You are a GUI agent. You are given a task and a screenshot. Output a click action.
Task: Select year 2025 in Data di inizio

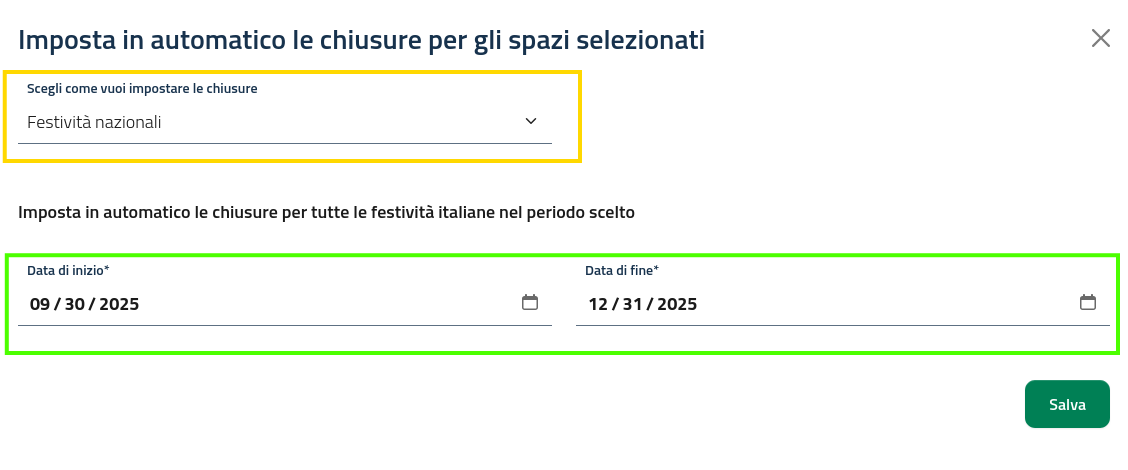pos(119,304)
